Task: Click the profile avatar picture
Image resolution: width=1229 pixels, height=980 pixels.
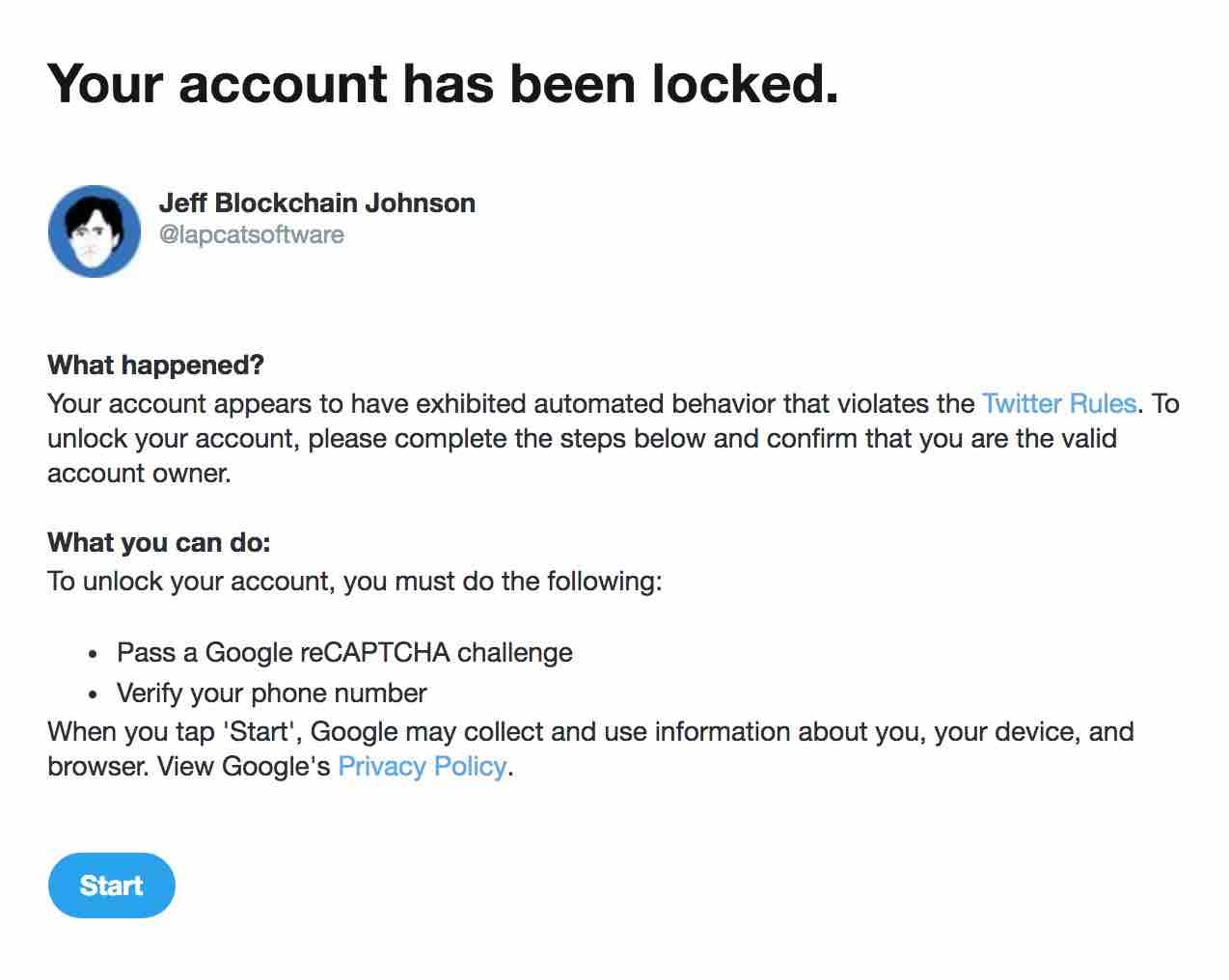Action: tap(95, 231)
